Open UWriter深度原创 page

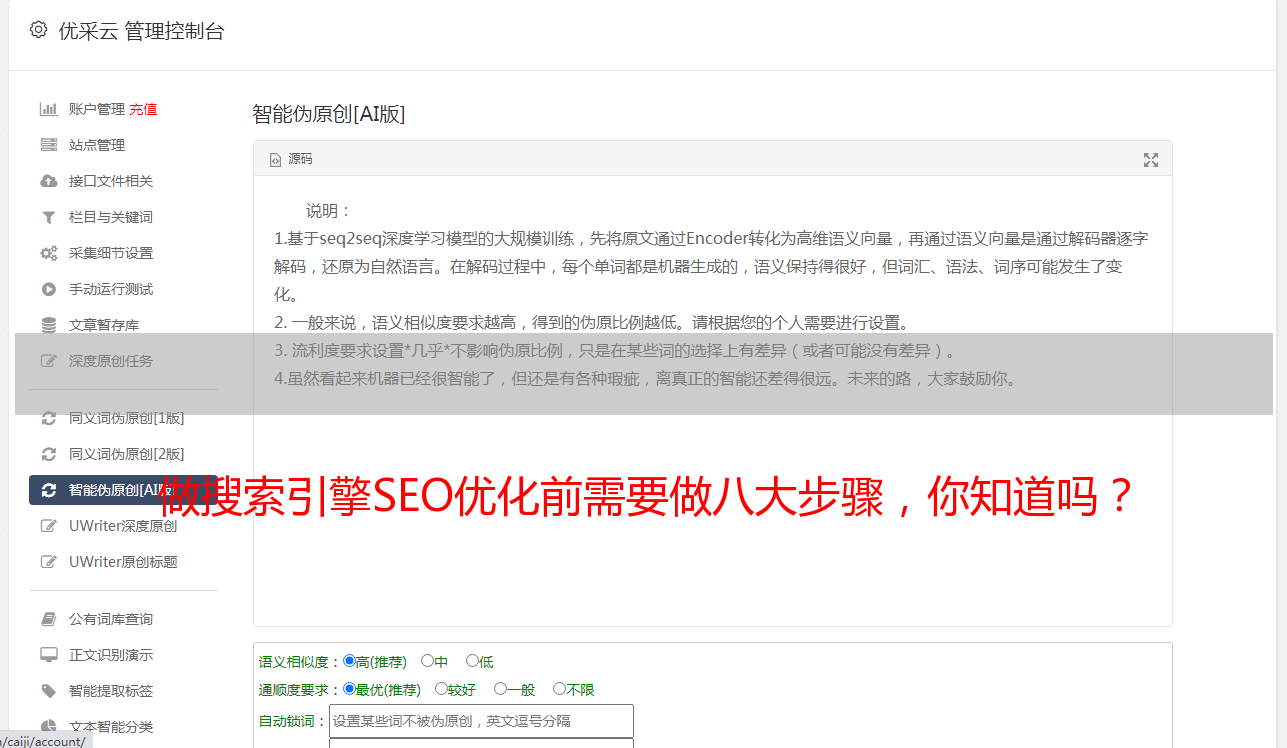pos(123,526)
